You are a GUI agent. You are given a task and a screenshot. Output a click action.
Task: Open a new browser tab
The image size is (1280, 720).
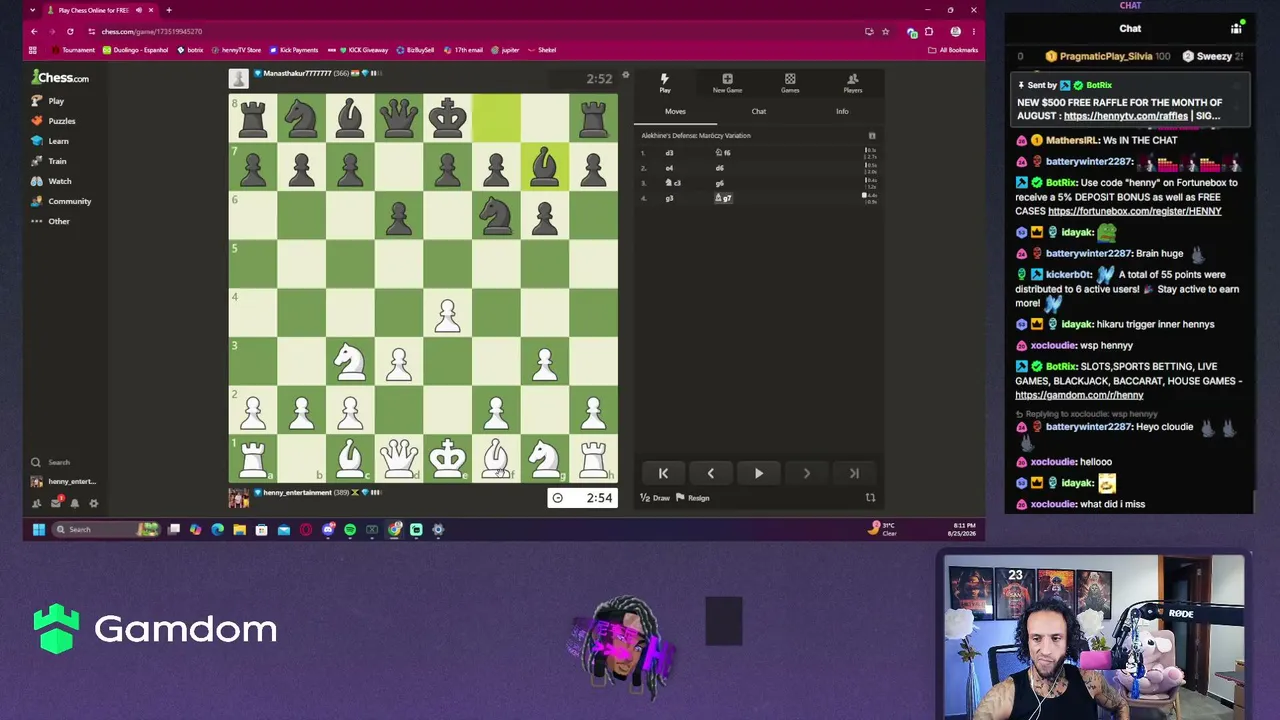pyautogui.click(x=169, y=10)
